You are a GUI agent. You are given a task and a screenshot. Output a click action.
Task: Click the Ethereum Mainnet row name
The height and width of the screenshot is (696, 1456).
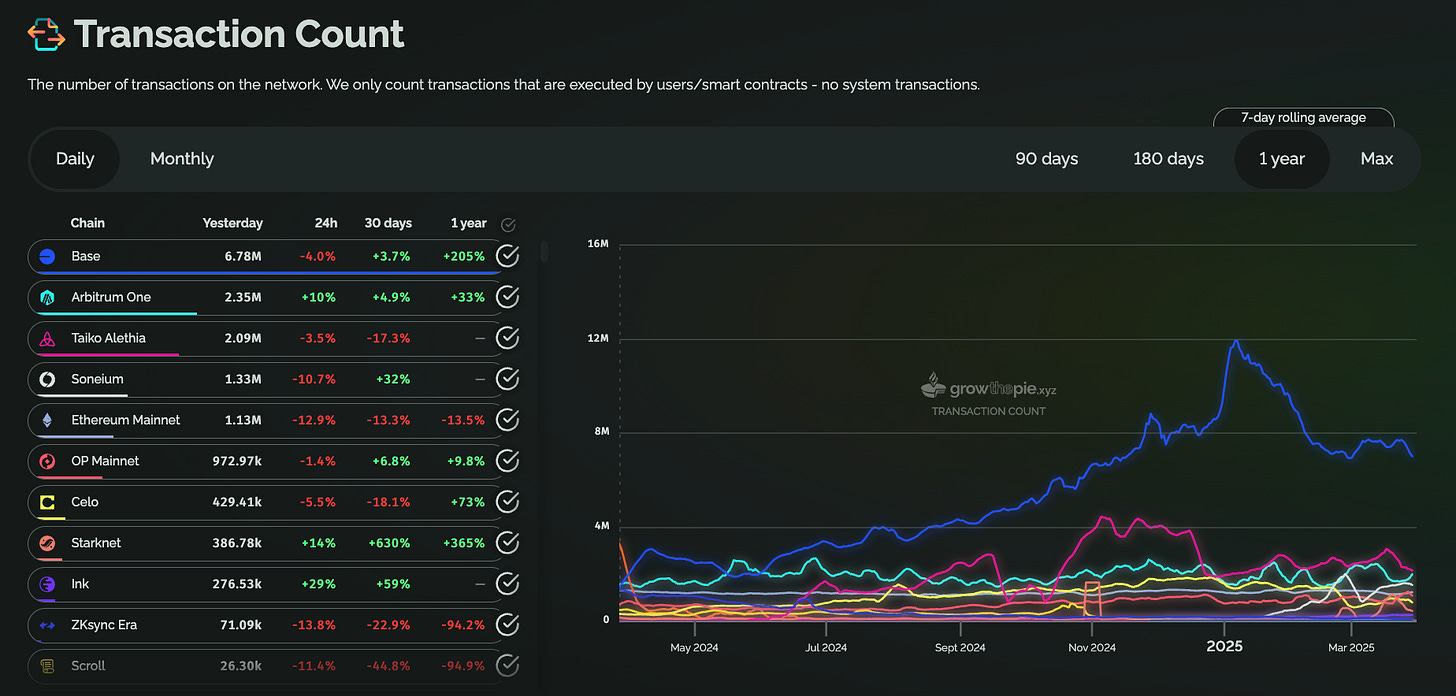126,420
